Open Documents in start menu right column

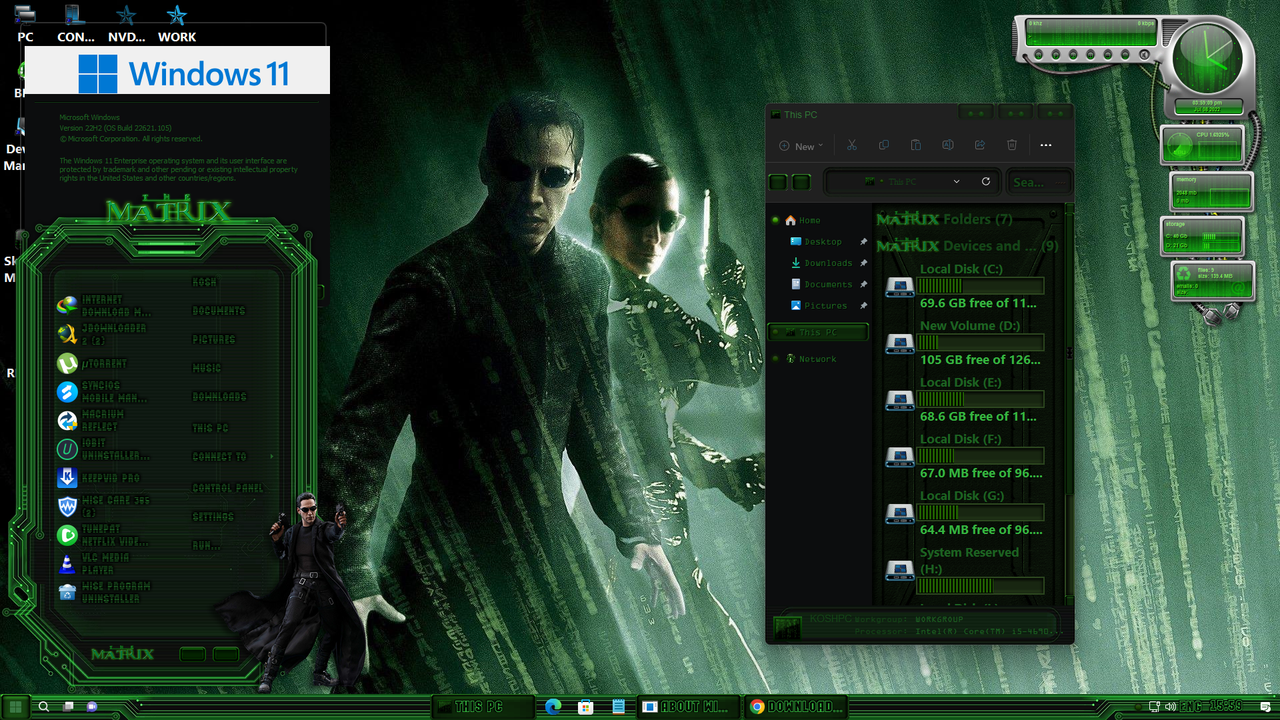(x=219, y=311)
